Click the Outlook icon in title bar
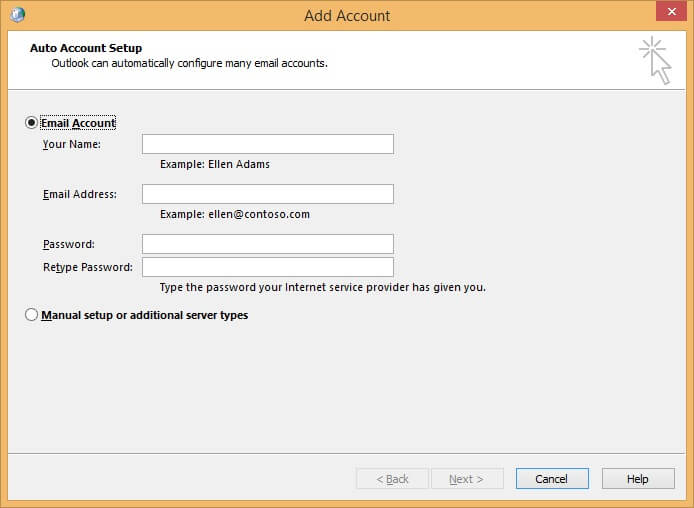This screenshot has height=508, width=694. [x=18, y=15]
